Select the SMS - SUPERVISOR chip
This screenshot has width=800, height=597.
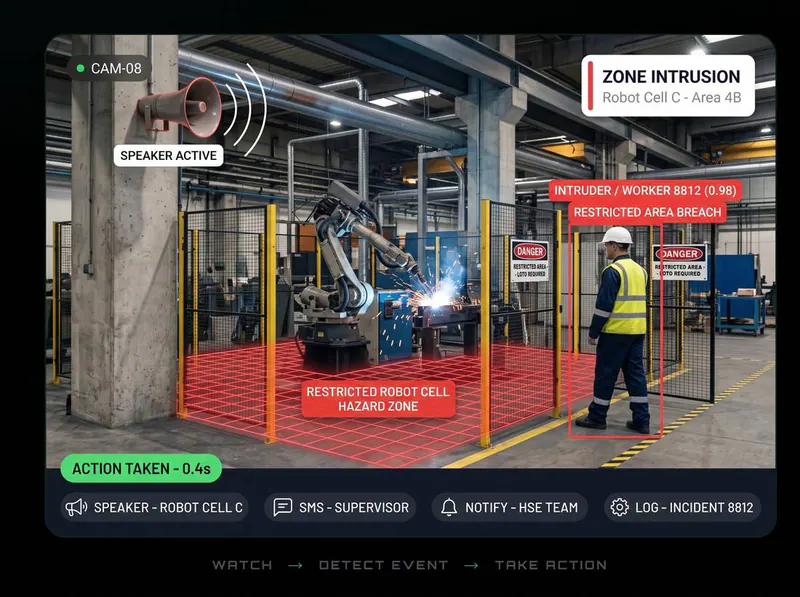point(340,507)
